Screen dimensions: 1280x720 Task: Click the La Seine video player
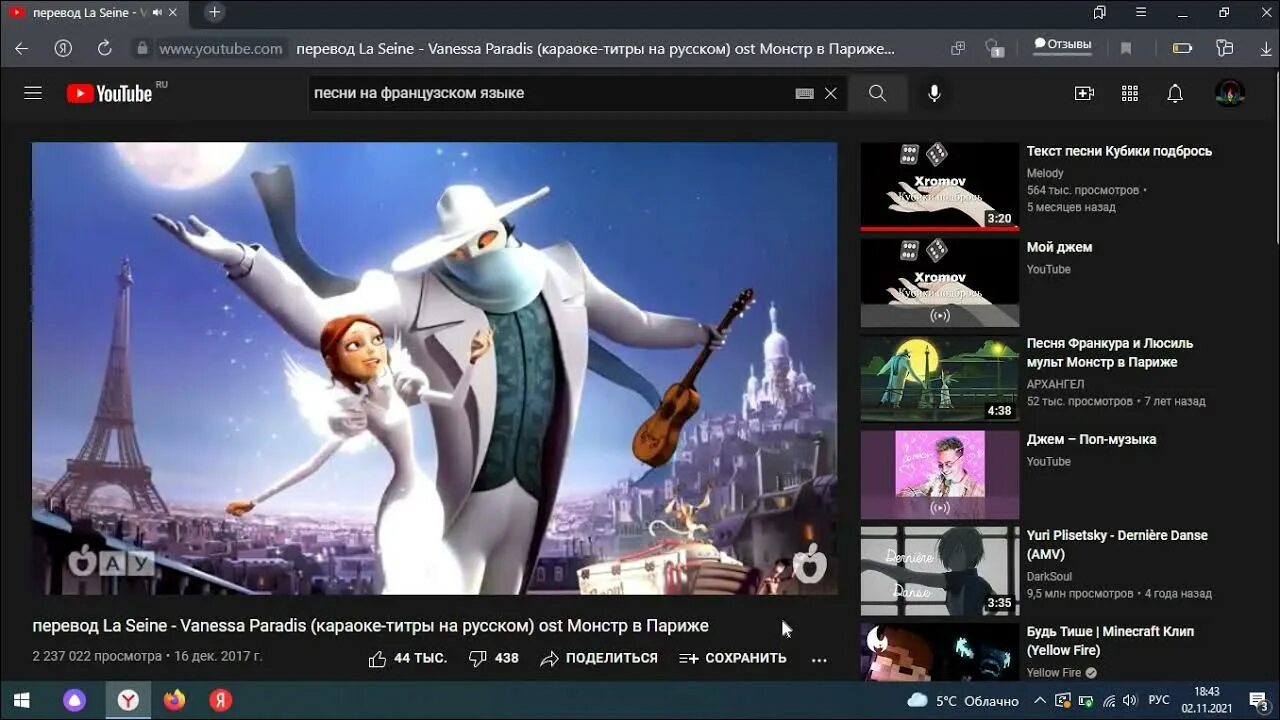(435, 368)
